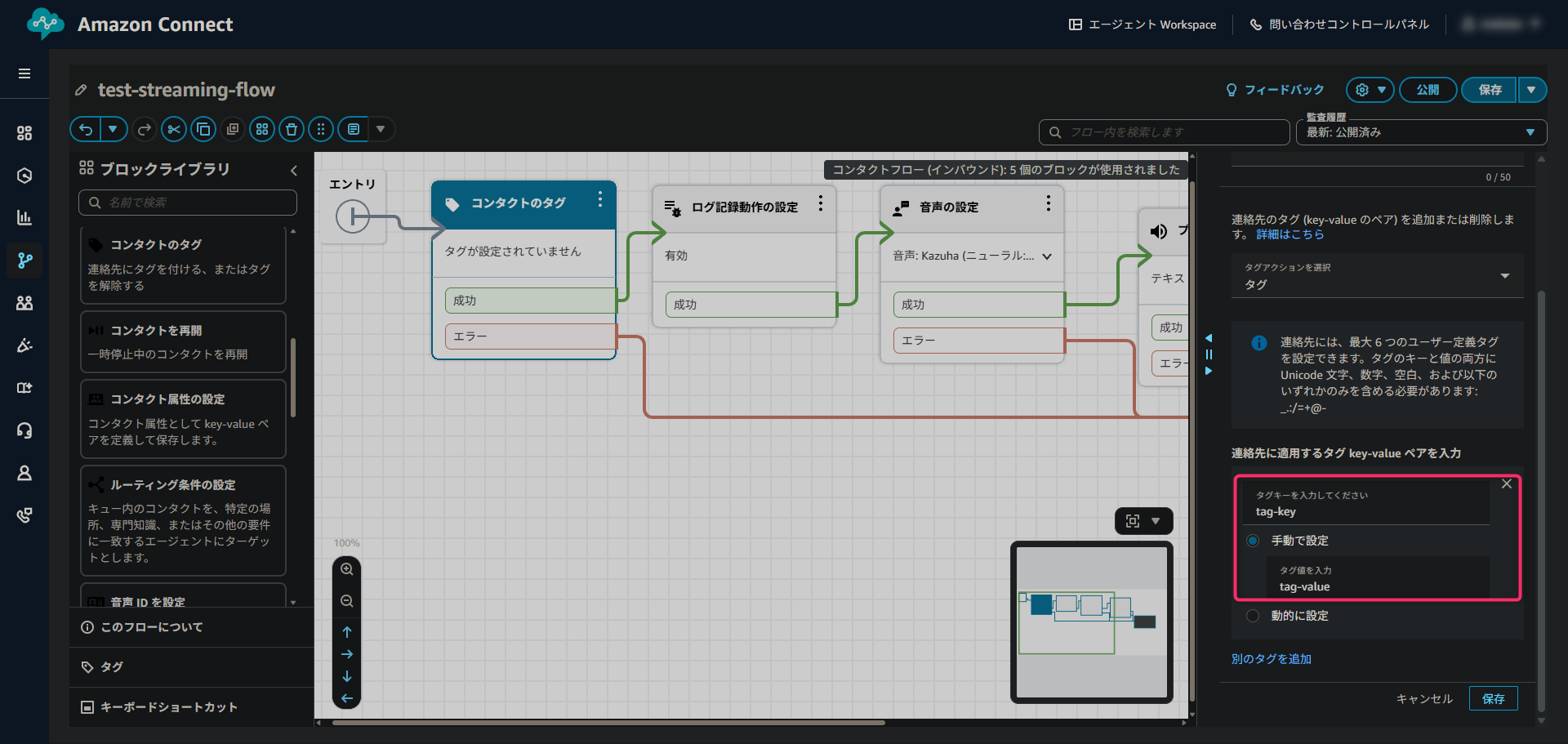Expand the 保存 split-button arrow in header

click(x=1531, y=90)
